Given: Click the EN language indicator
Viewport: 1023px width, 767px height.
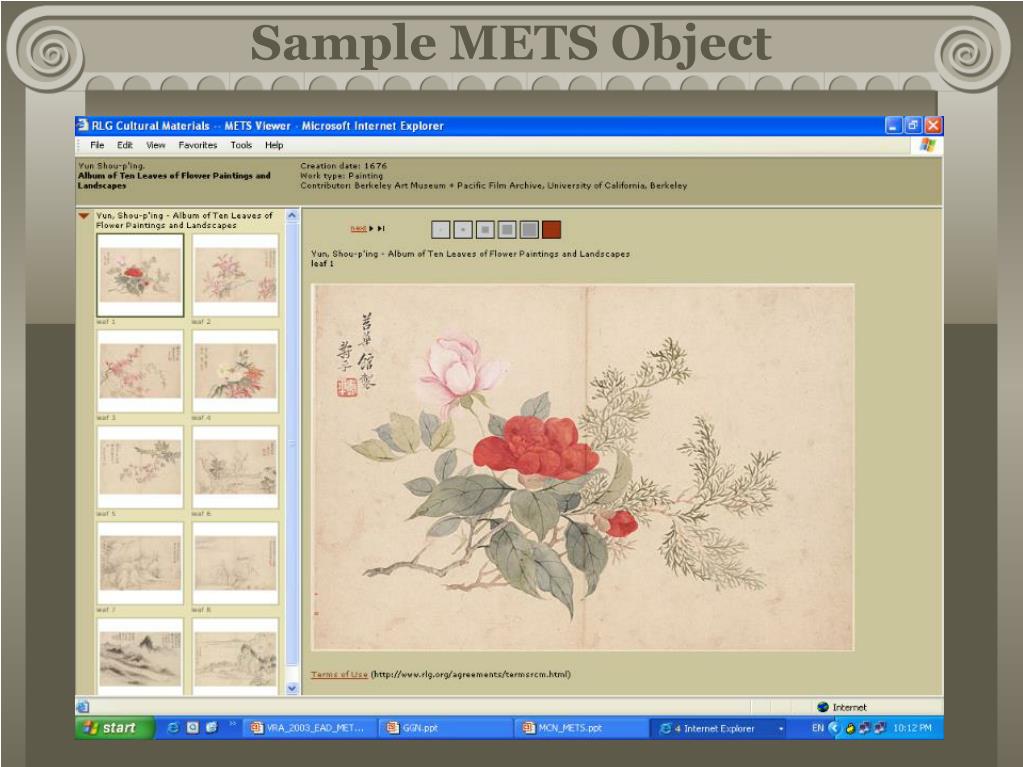Looking at the screenshot, I should (x=817, y=728).
